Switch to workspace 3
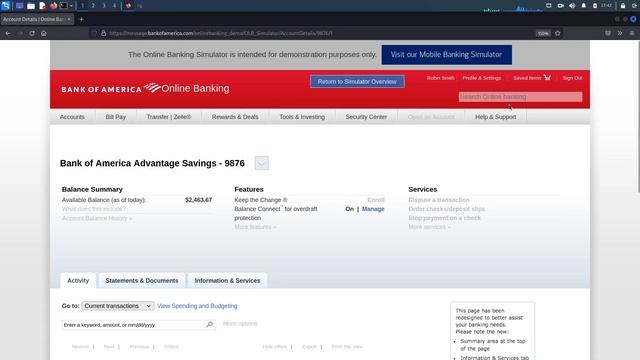 coord(104,6)
